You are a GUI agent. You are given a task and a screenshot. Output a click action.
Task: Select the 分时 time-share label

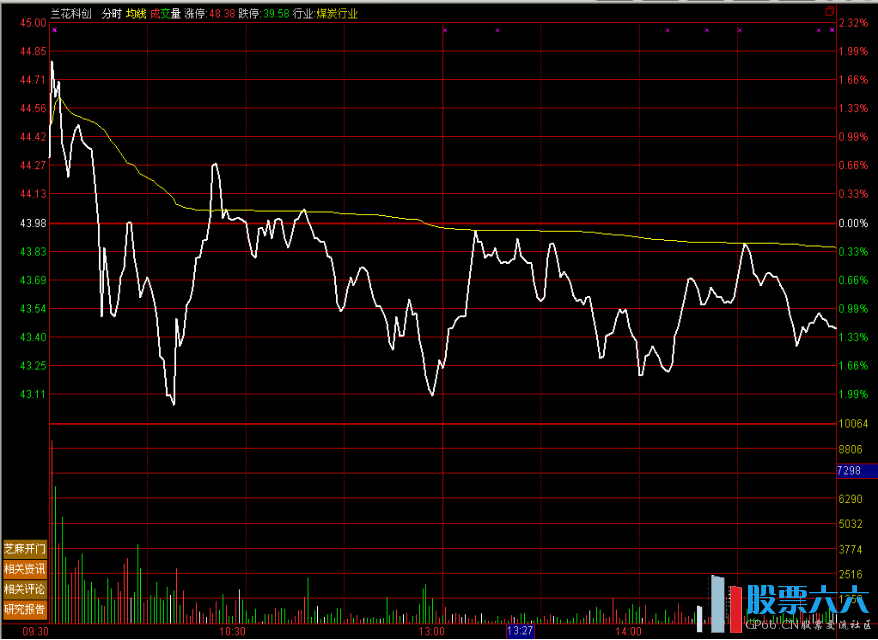click(x=111, y=14)
